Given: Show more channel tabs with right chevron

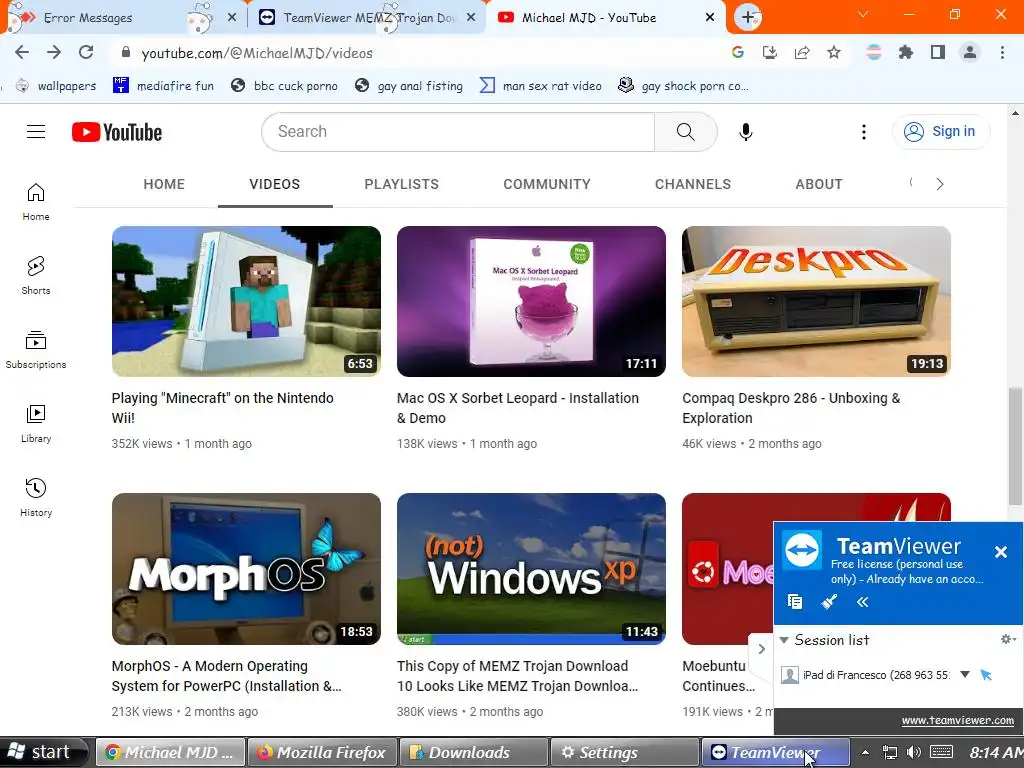Looking at the screenshot, I should coord(940,184).
